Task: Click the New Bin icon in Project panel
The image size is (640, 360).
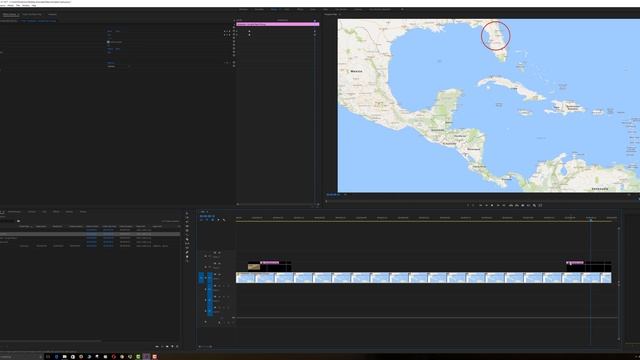Action: (x=167, y=347)
